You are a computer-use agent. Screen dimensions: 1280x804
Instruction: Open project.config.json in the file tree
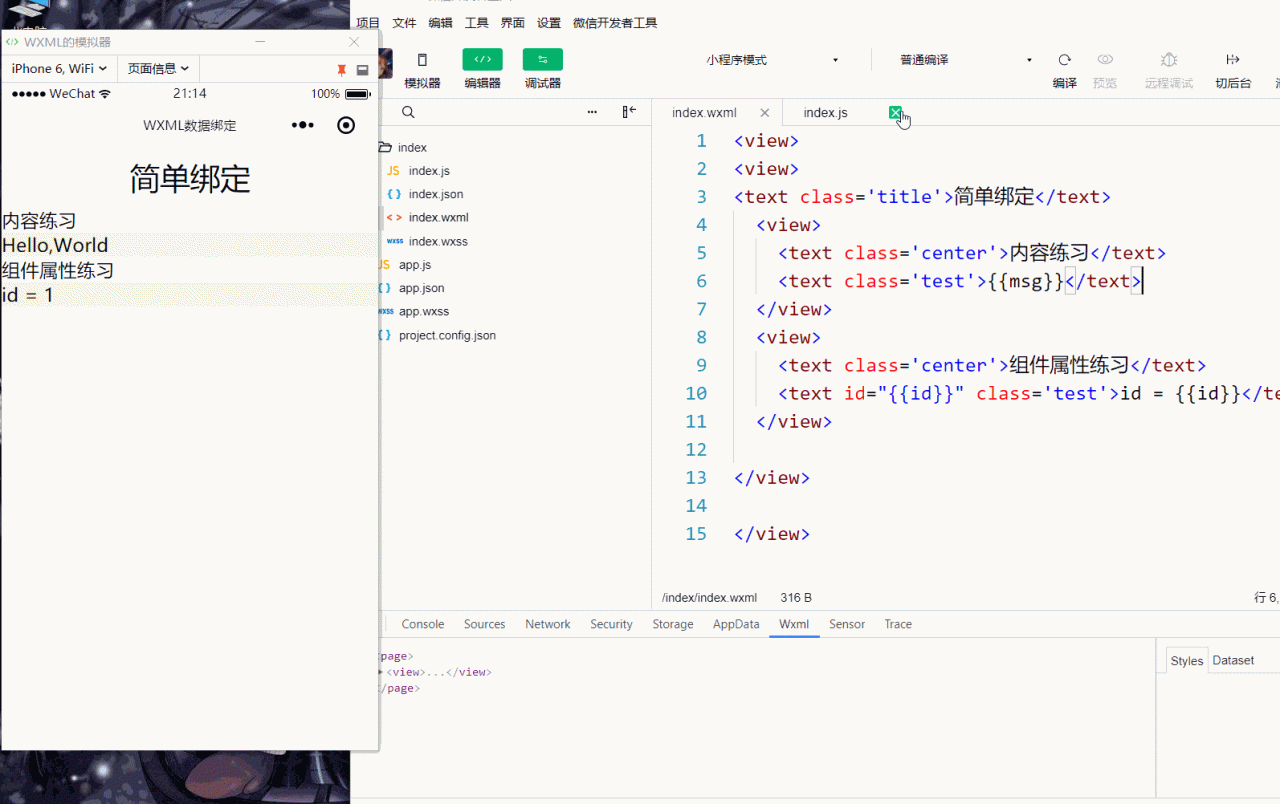click(x=447, y=335)
